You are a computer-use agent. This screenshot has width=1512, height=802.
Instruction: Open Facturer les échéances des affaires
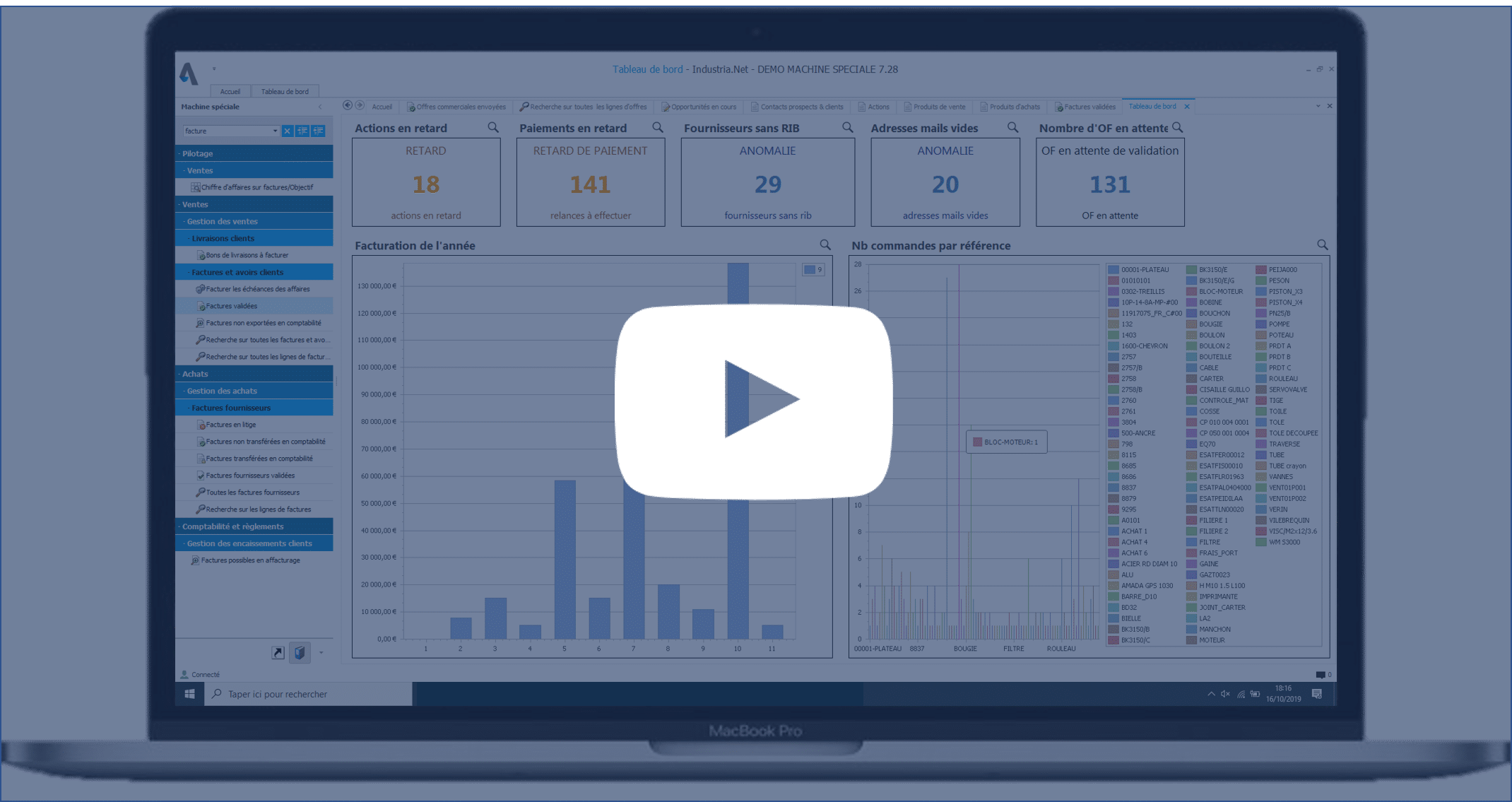pos(253,289)
